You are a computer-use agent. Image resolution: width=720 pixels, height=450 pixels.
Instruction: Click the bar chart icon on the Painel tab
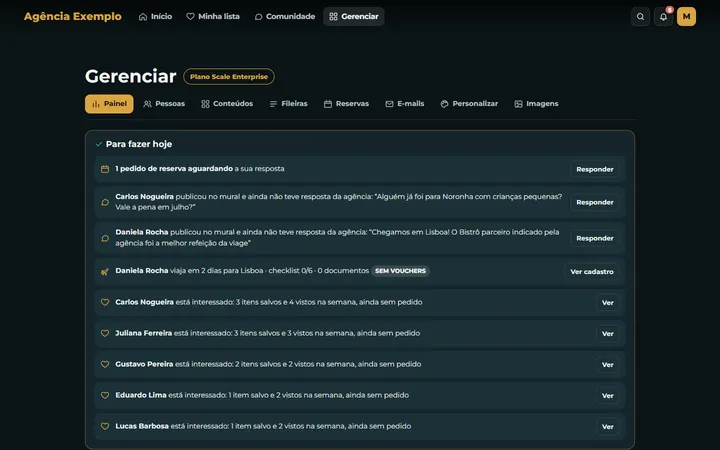(96, 104)
